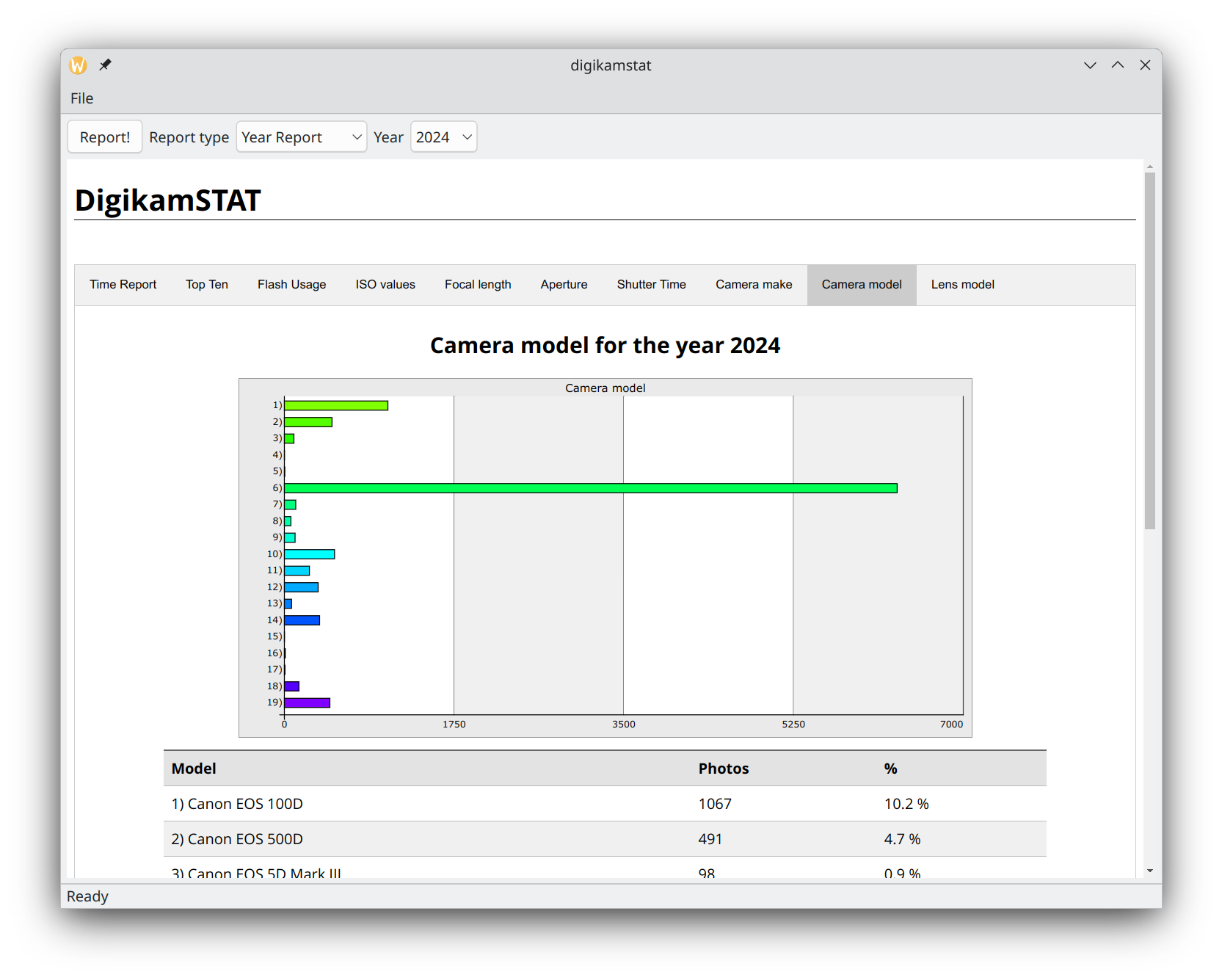Screen dimensions: 1222x980
Task: Click the '10.2 %' percentage cell
Action: click(x=906, y=804)
